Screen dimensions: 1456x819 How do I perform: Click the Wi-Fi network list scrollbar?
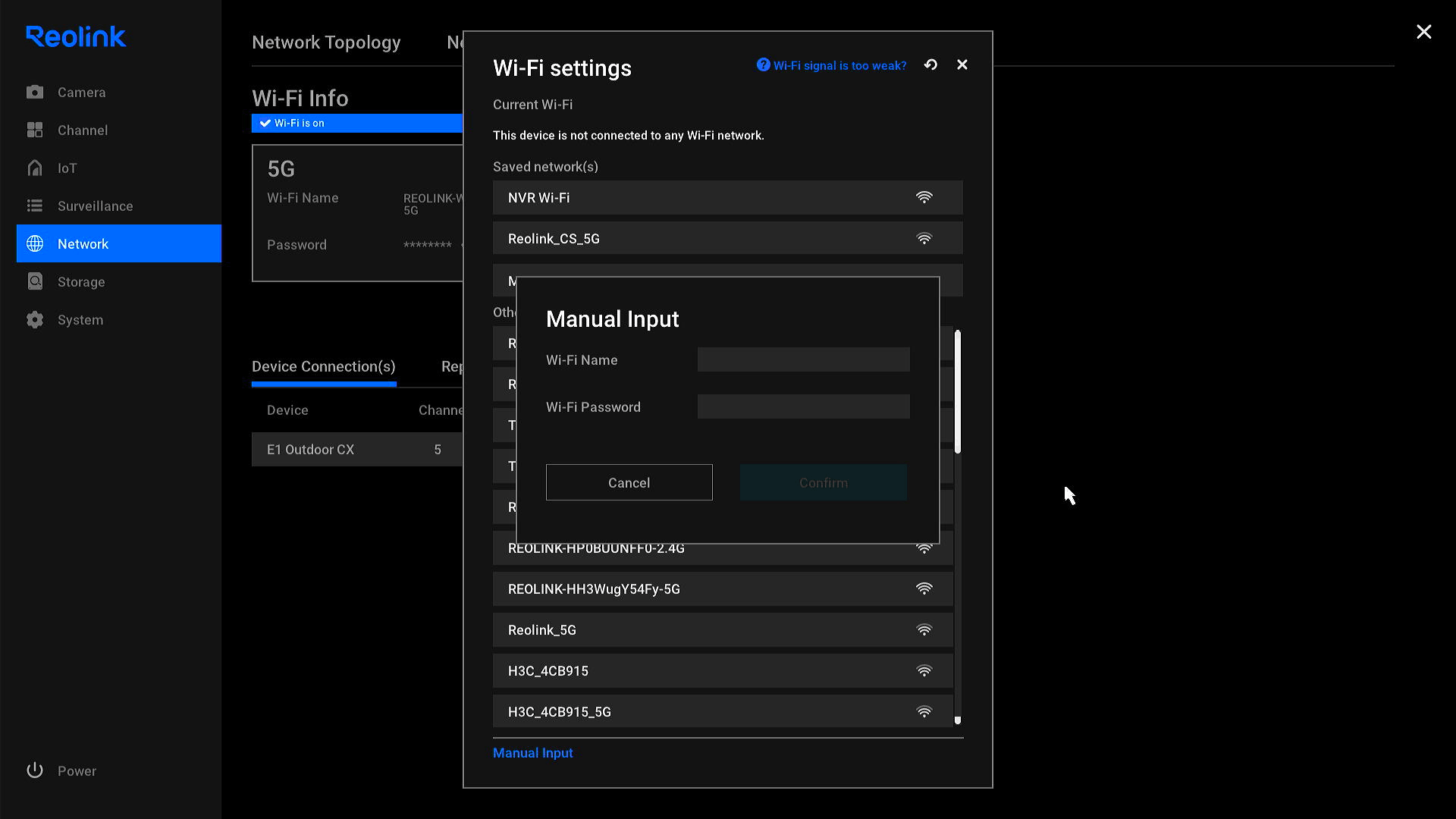[958, 392]
